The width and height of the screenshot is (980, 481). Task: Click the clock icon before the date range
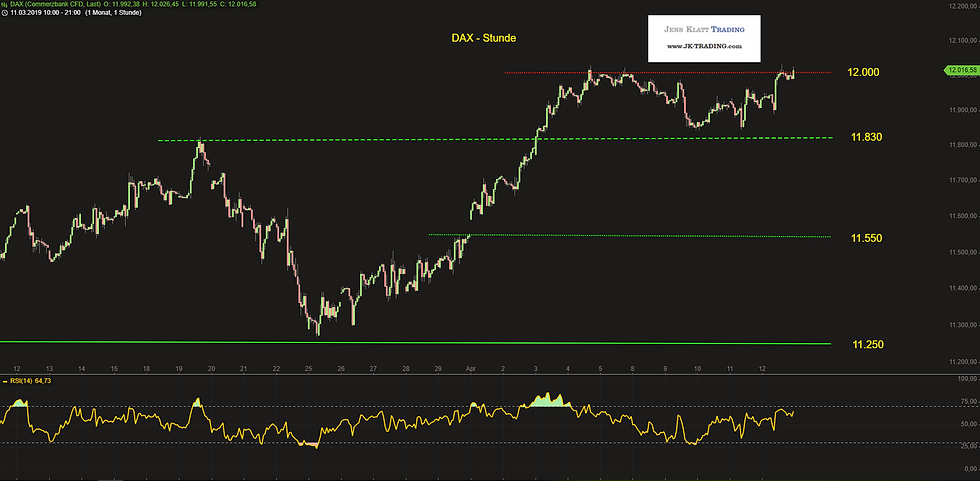tap(4, 12)
